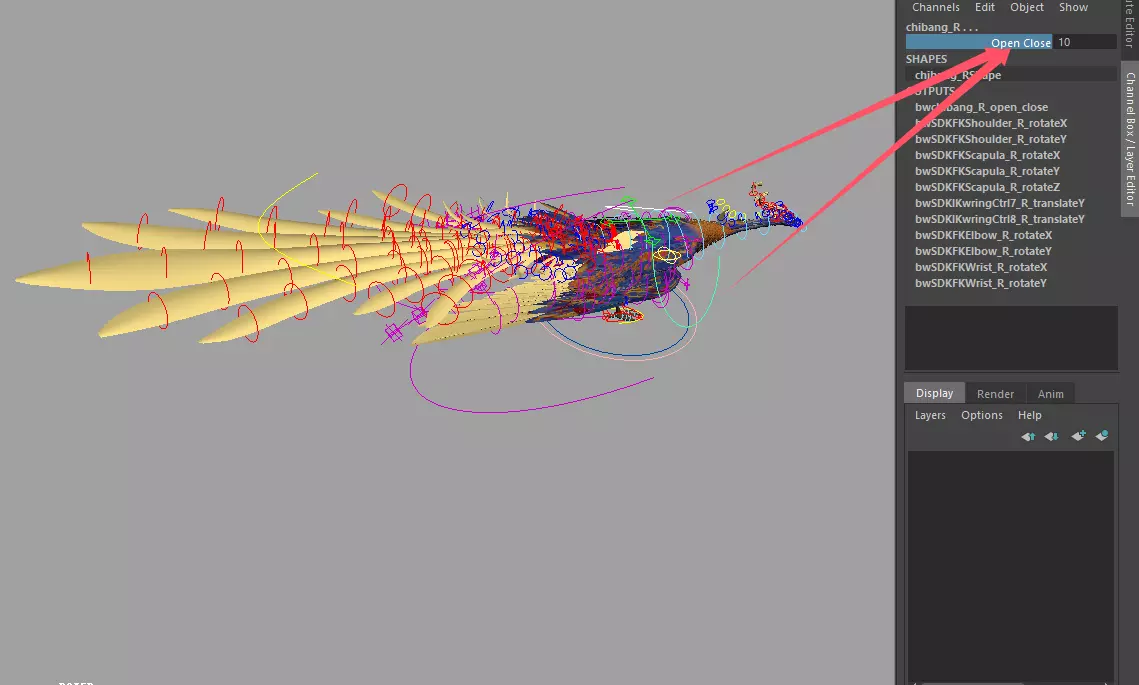
Task: Select bwSDKIKwringCtrl7_R_translateY output
Action: pyautogui.click(x=1000, y=203)
